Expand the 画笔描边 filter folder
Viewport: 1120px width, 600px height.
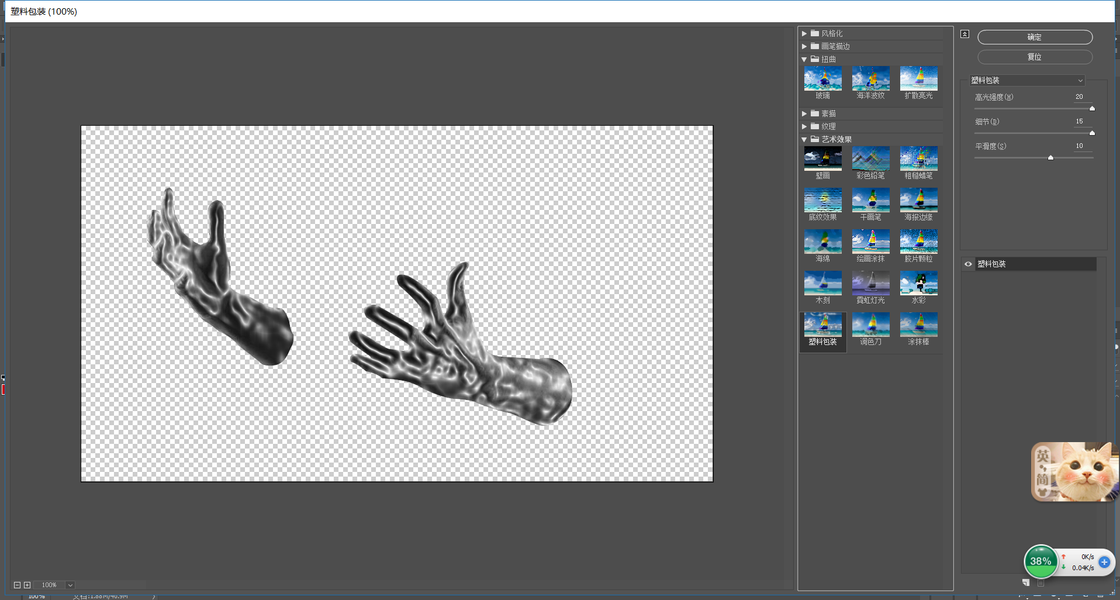805,46
